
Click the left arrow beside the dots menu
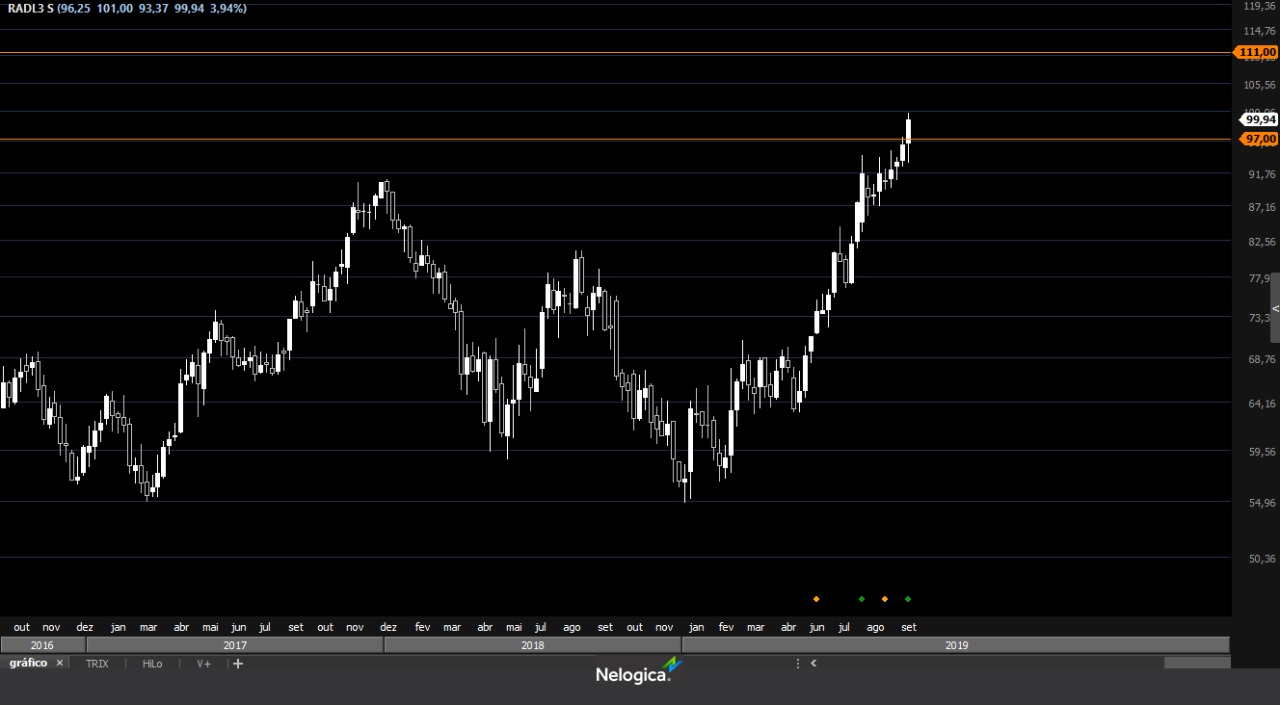(814, 663)
